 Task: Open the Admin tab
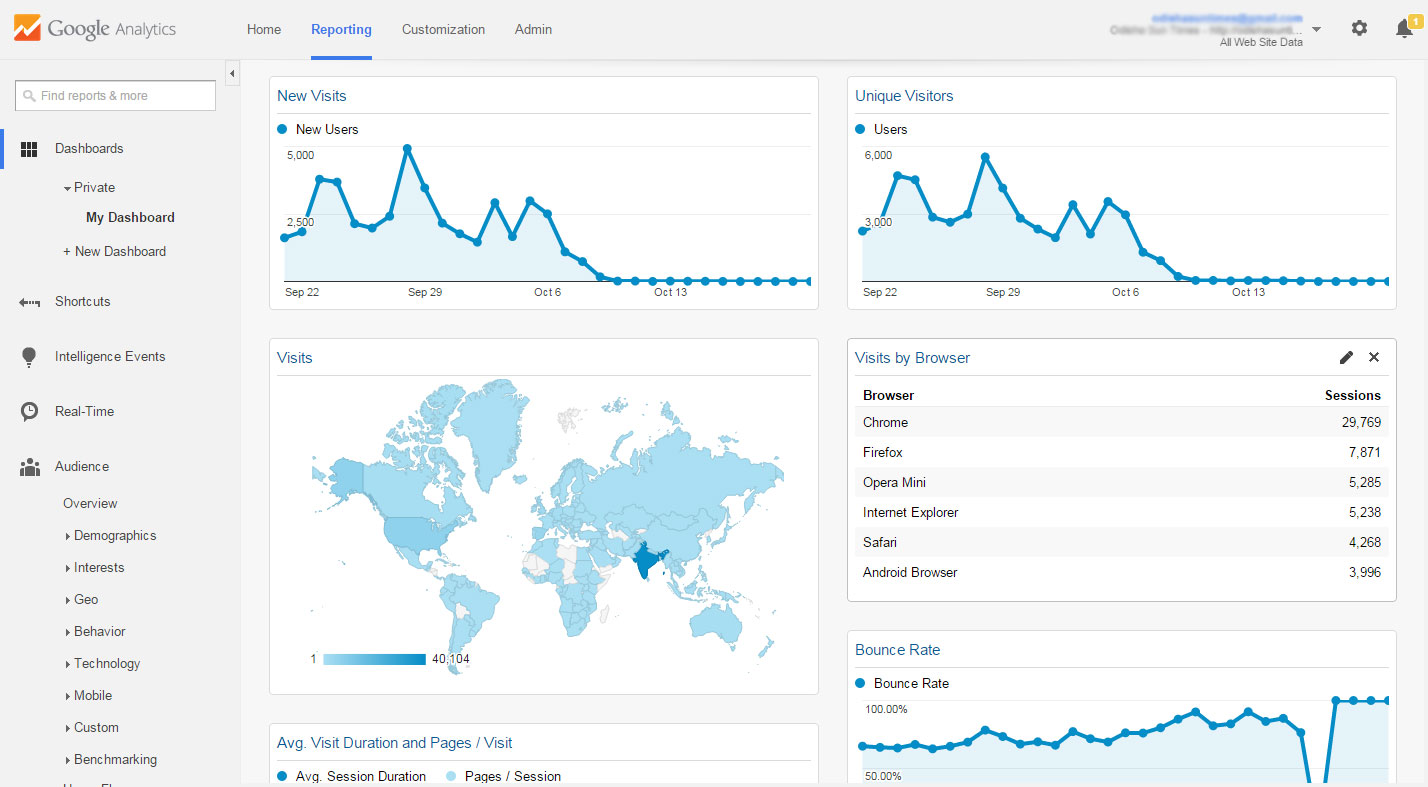click(533, 29)
